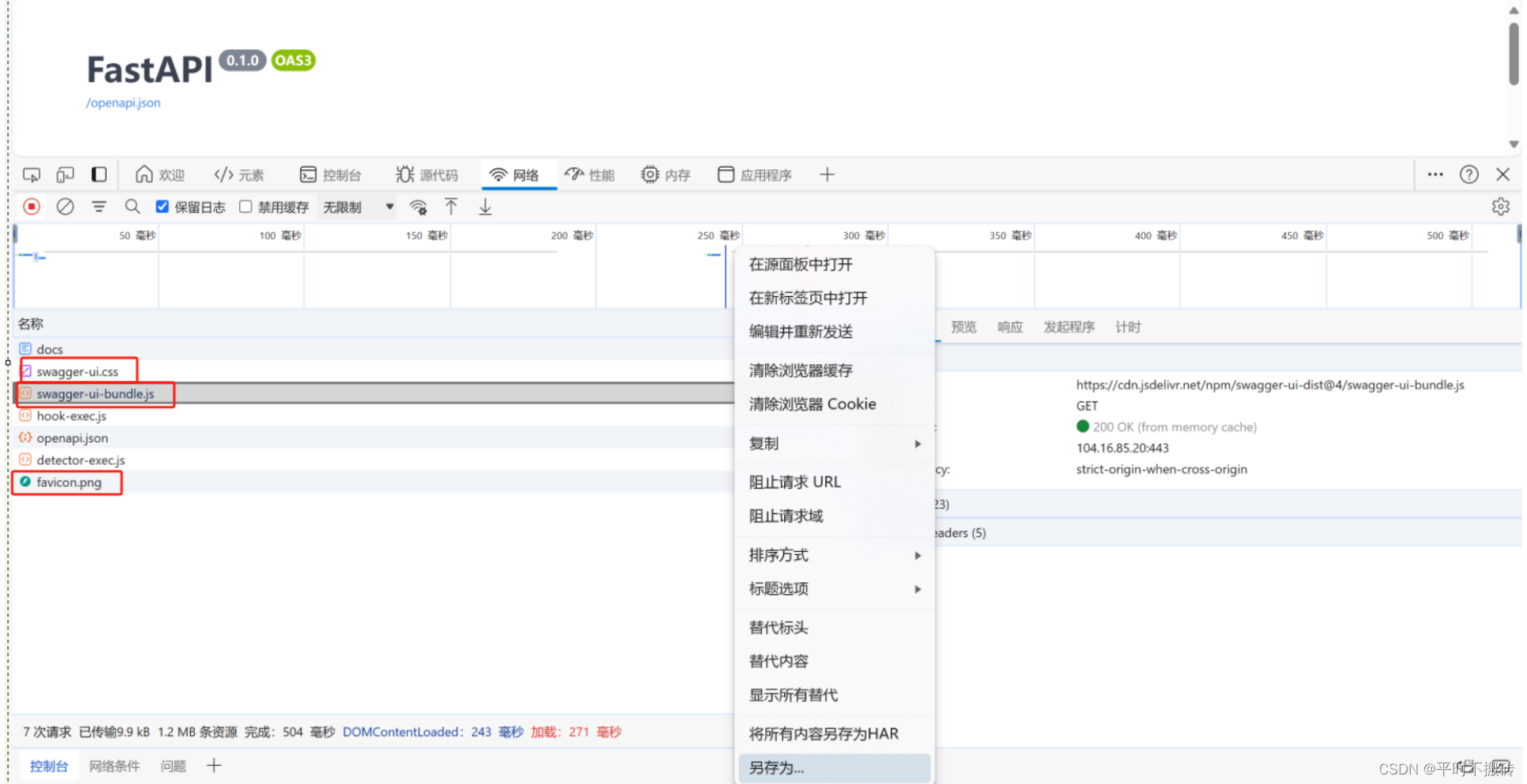Viewport: 1527px width, 784px height.
Task: Open the /openapi.json link
Action: (123, 102)
